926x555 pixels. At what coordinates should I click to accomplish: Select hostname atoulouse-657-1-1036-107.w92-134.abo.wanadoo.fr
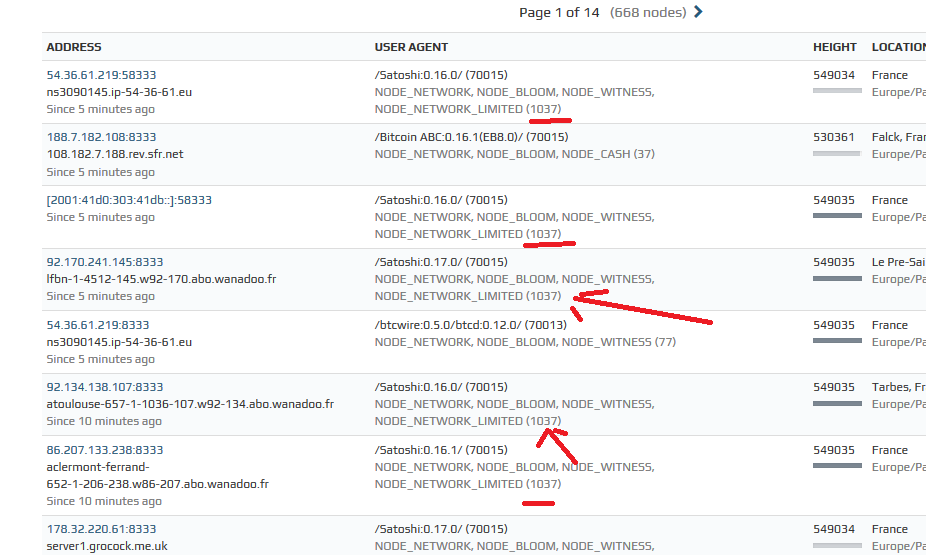(190, 404)
